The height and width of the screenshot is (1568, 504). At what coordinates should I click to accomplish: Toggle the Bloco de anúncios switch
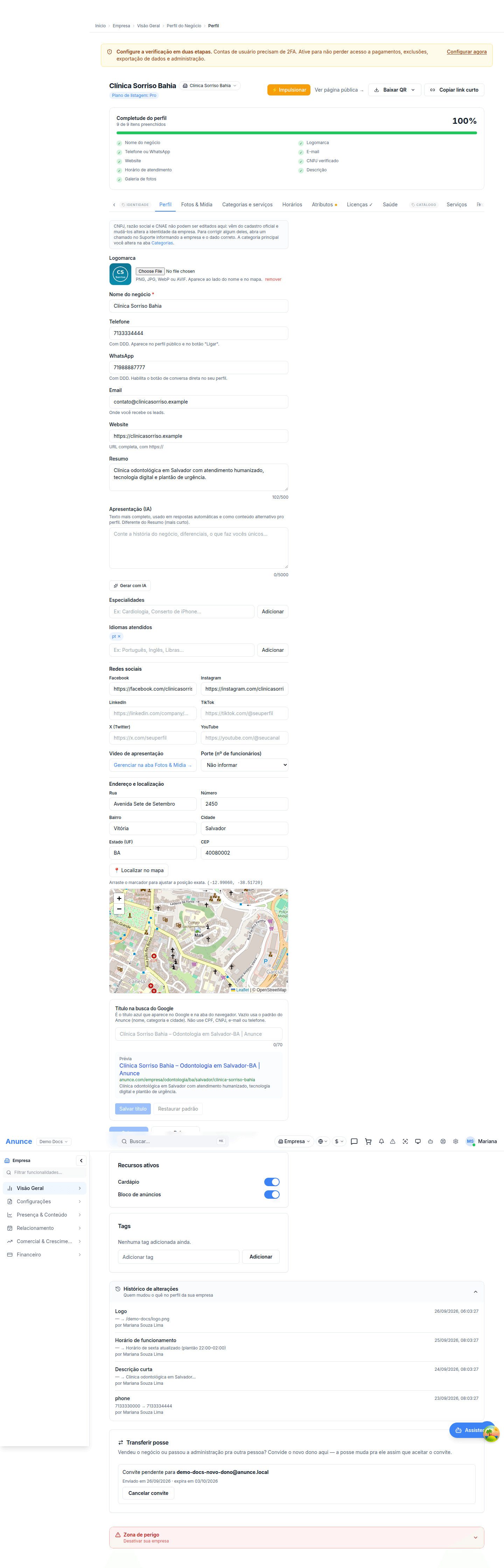click(x=272, y=1194)
